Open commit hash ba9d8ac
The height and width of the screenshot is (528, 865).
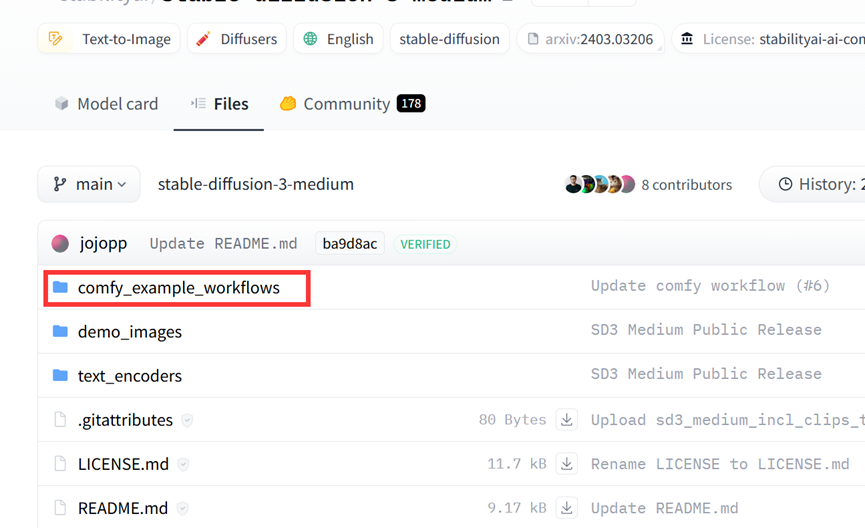pos(350,244)
